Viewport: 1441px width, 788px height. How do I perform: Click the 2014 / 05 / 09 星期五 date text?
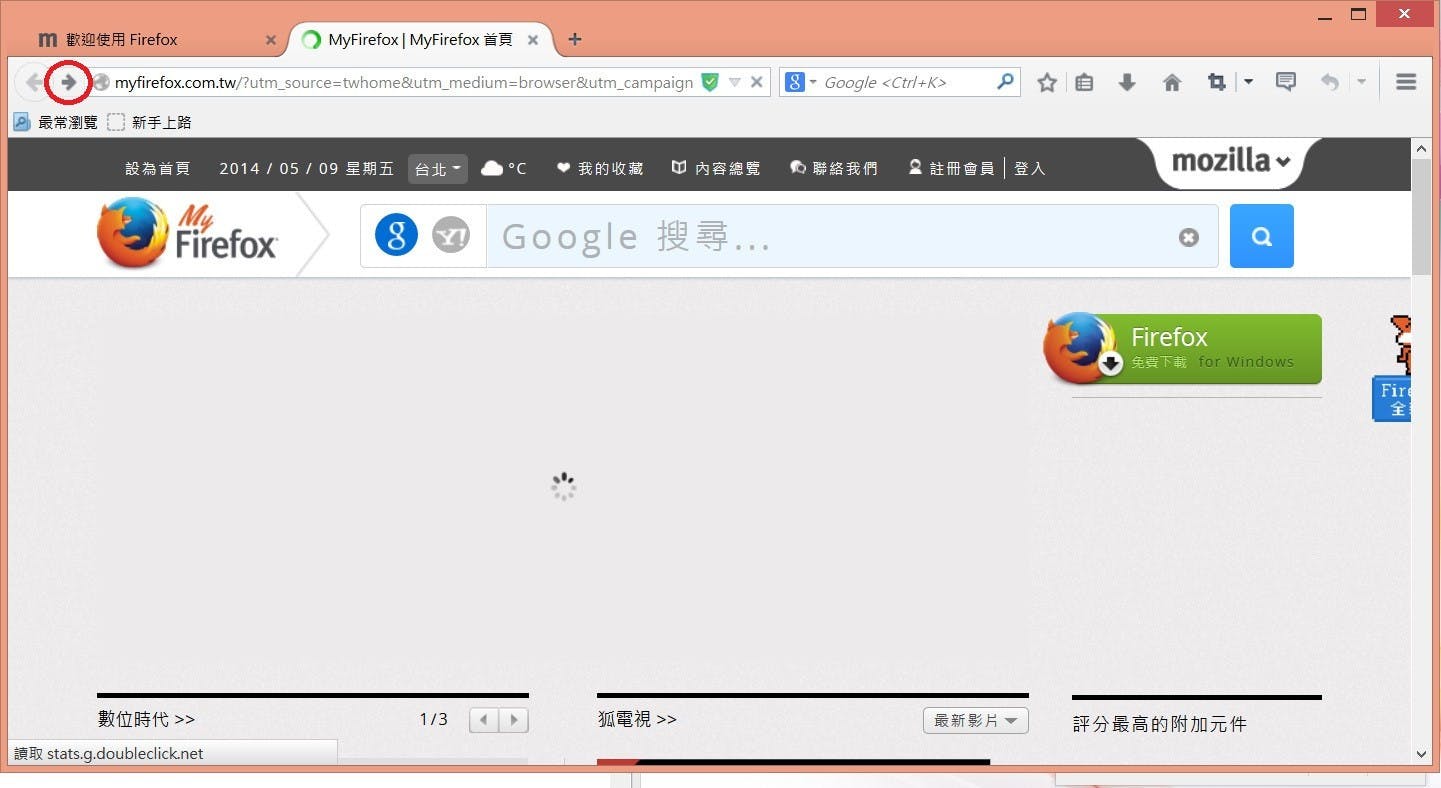coord(306,168)
